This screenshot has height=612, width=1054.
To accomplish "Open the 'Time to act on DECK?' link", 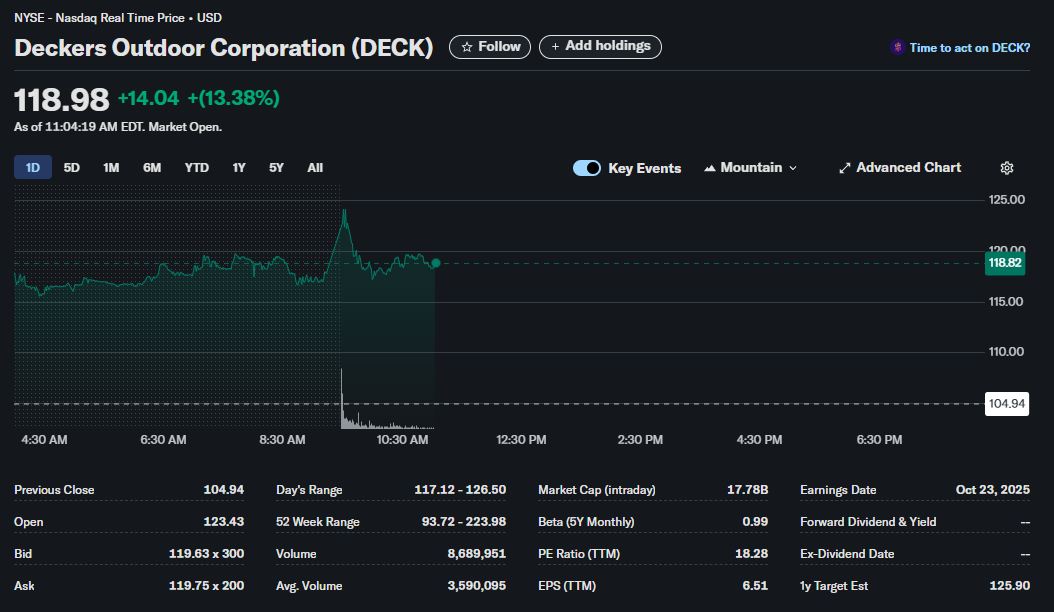I will [969, 48].
